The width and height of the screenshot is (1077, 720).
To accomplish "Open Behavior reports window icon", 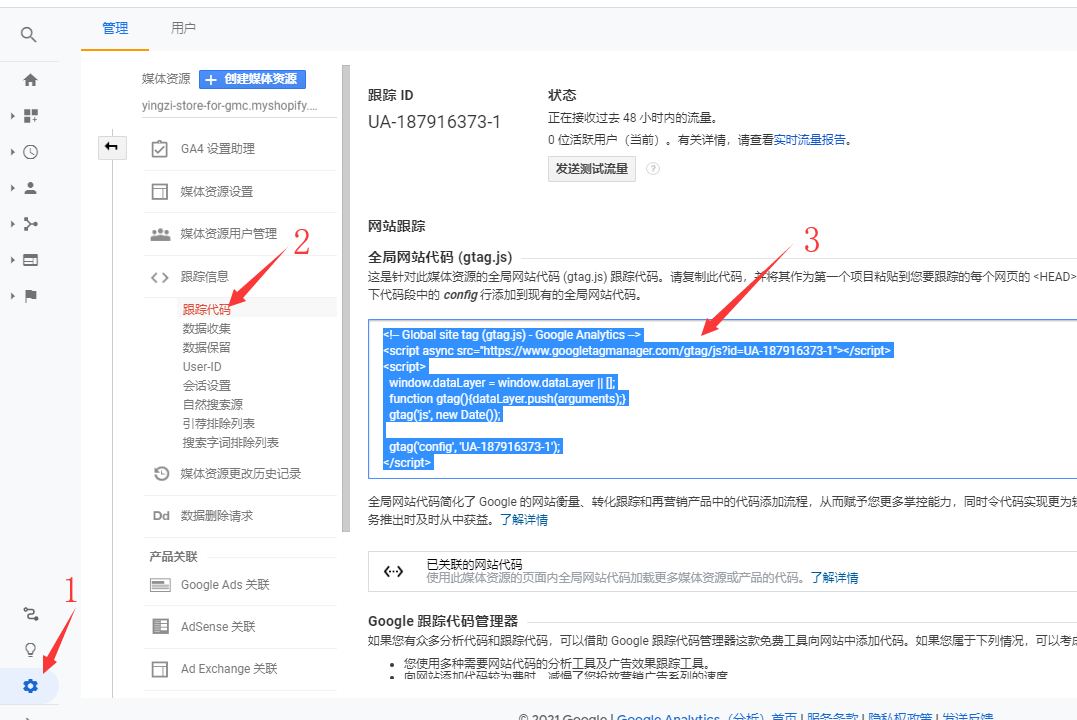I will pos(30,260).
